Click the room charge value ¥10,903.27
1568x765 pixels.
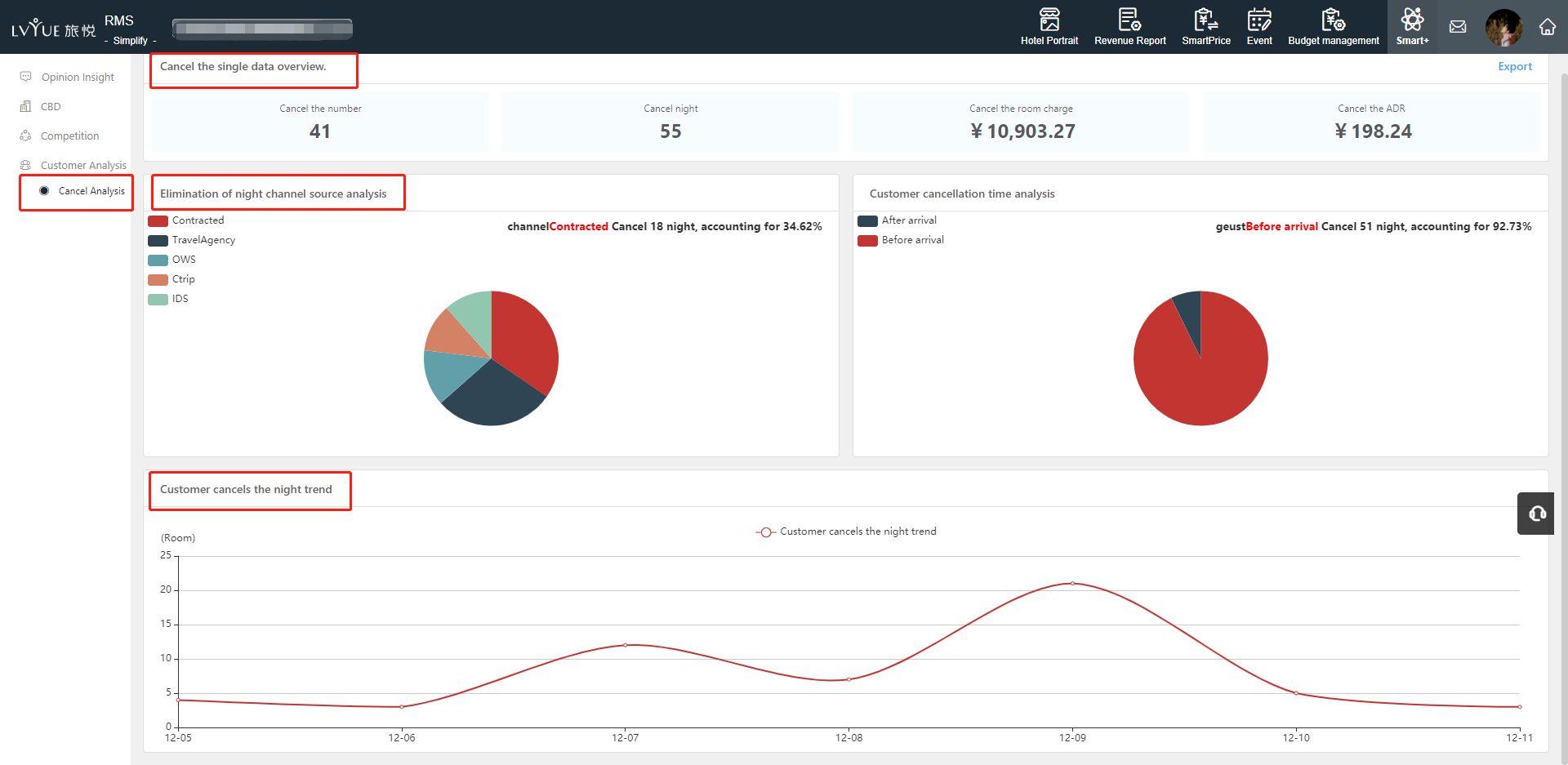1022,131
